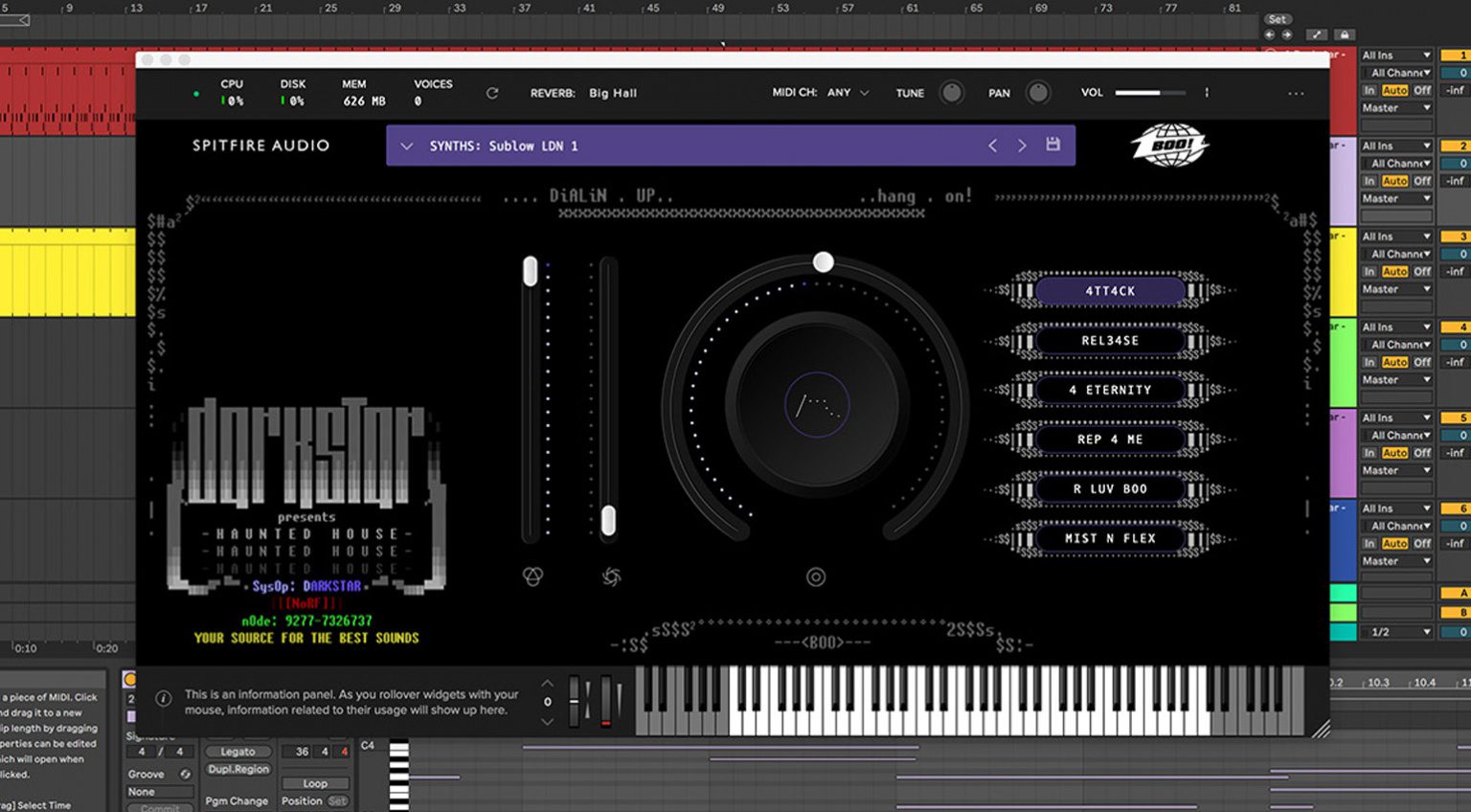The image size is (1471, 812).
Task: Click the three-circles icon below the left slider
Action: point(532,576)
